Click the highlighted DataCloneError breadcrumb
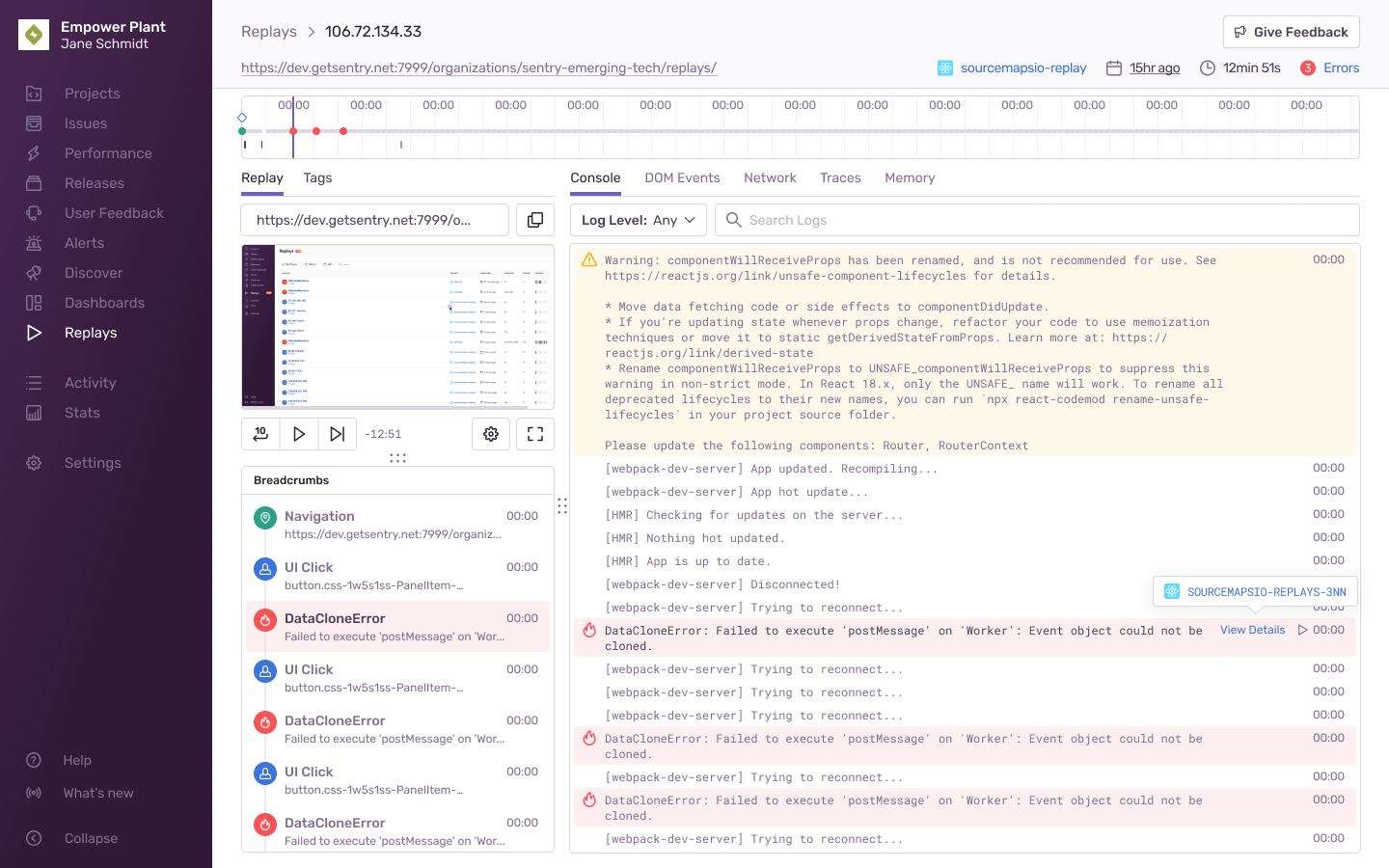1389x868 pixels. [x=397, y=627]
